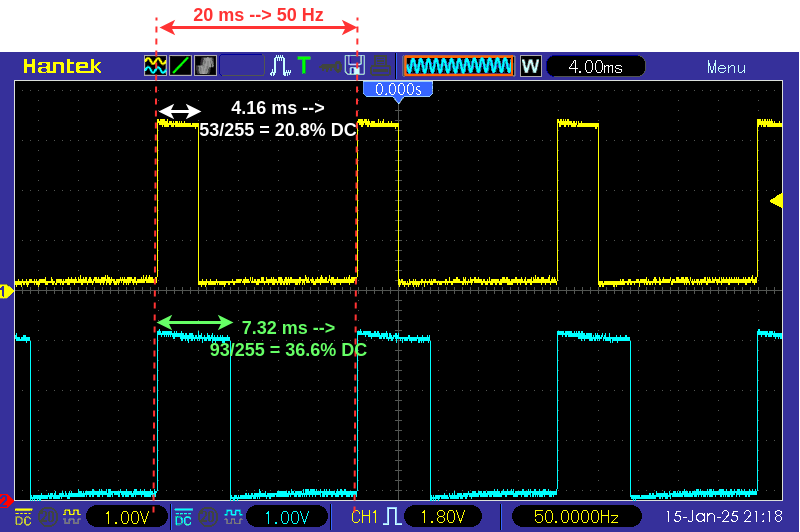Open the Menu at top right
800x532 pixels.
pyautogui.click(x=725, y=67)
